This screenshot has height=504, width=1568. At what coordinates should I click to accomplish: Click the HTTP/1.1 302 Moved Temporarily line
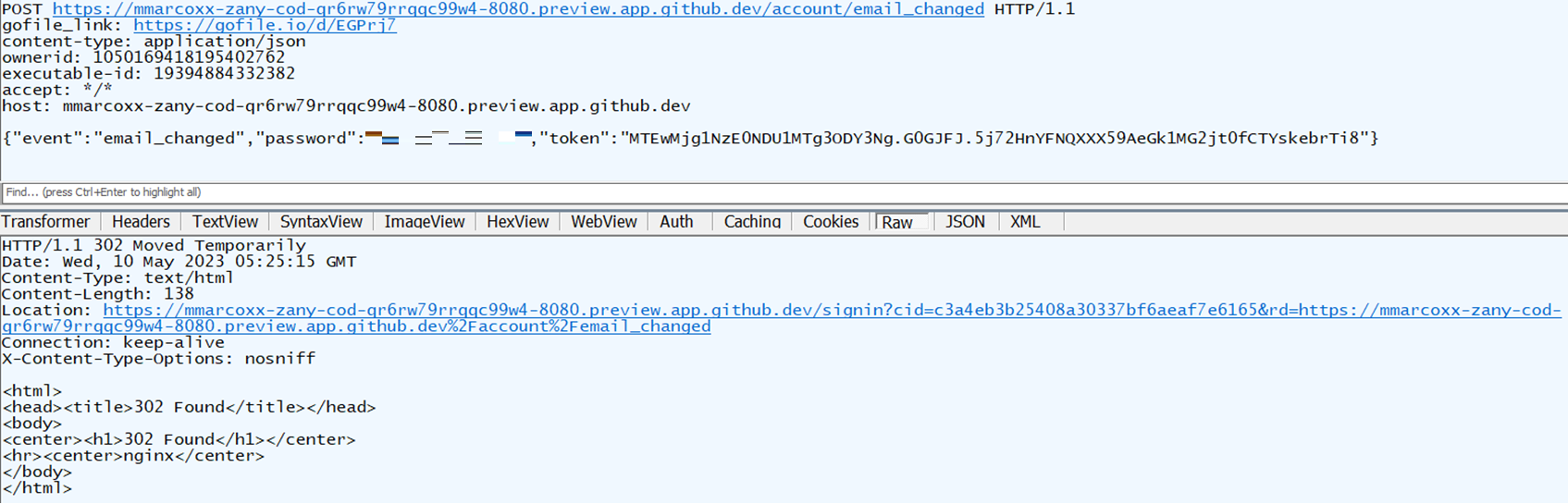154,245
